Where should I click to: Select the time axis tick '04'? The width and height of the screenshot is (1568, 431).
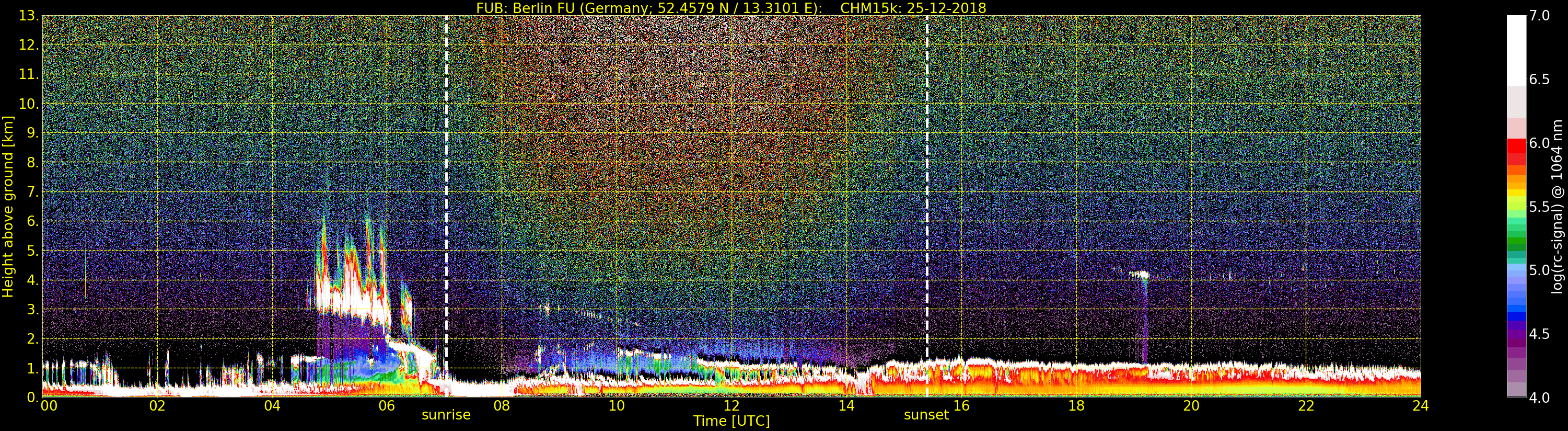[272, 405]
